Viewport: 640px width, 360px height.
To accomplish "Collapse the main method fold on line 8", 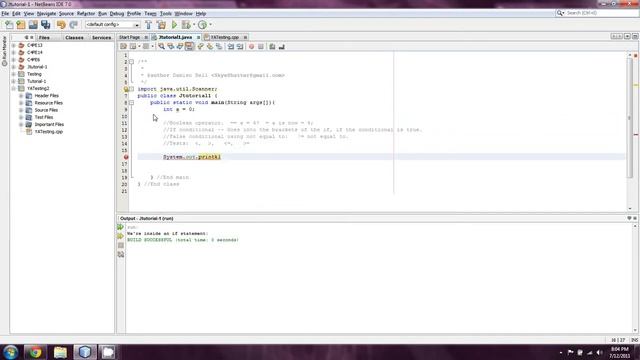I will [131, 102].
